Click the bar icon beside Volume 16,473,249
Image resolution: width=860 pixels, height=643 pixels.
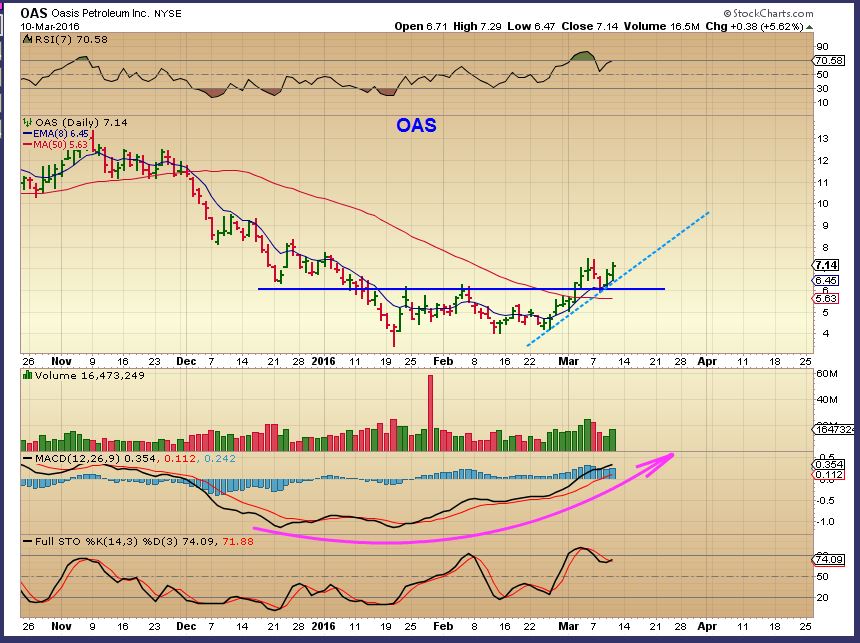point(27,375)
